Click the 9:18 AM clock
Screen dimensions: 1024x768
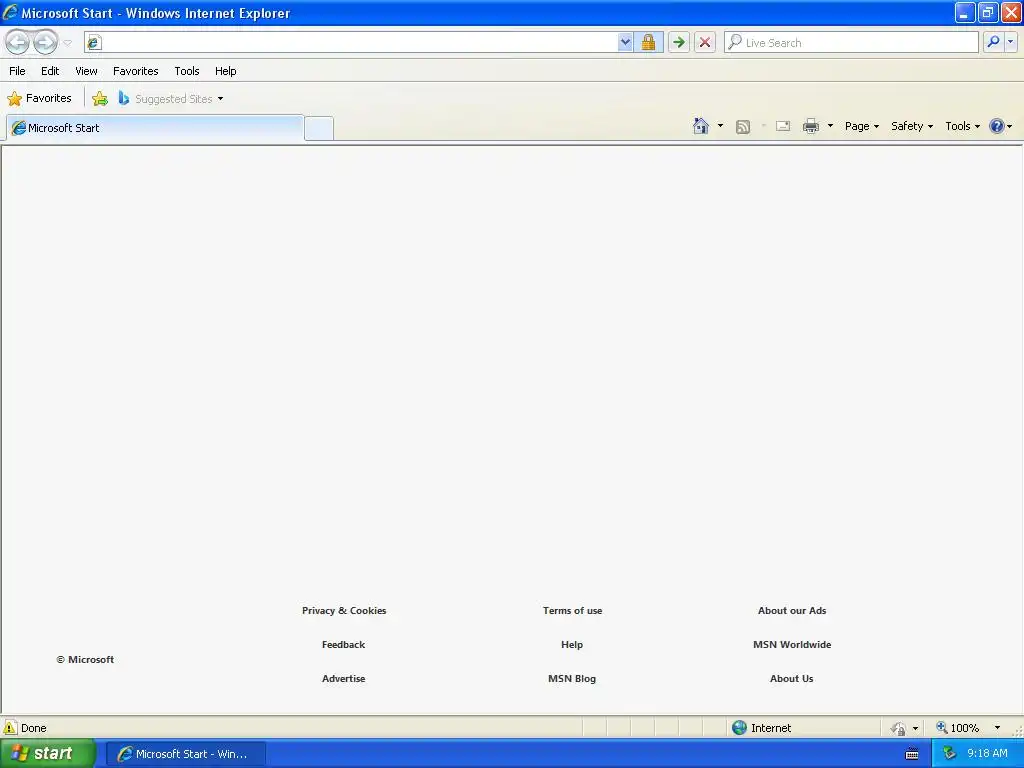tap(987, 754)
